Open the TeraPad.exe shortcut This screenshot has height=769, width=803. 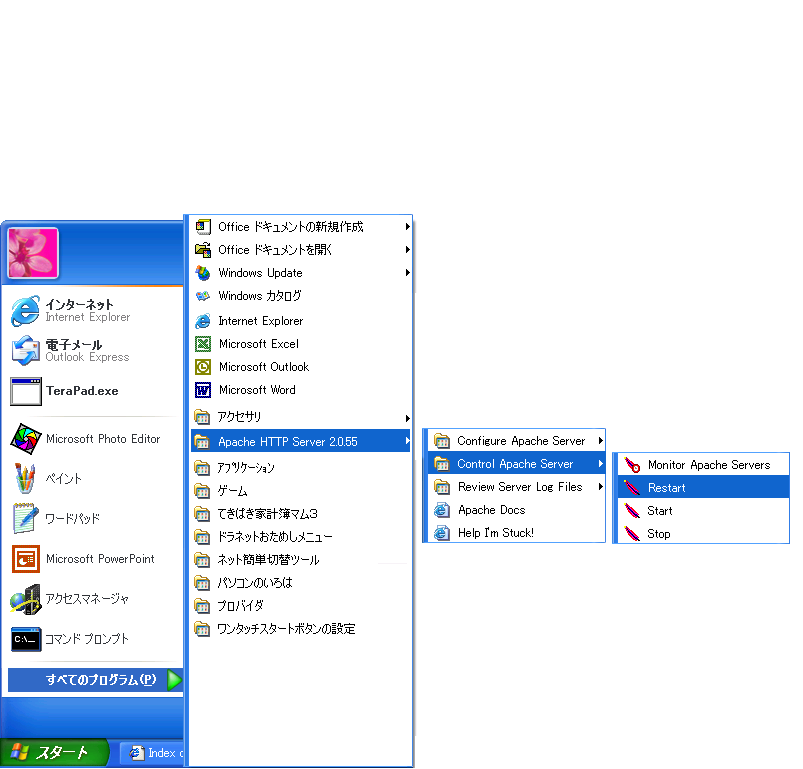point(25,391)
